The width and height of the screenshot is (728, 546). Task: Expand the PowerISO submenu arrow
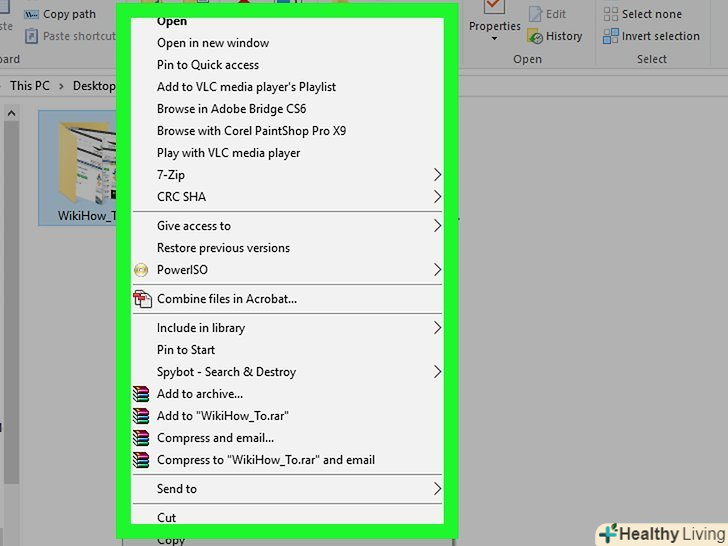(437, 270)
